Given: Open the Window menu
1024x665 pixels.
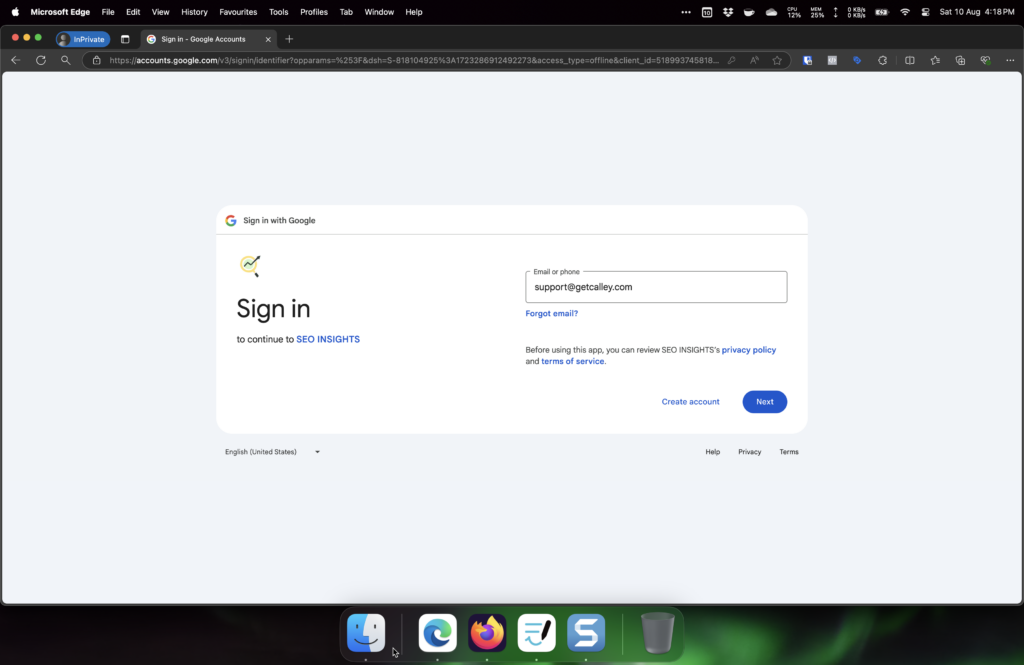Looking at the screenshot, I should 379,12.
